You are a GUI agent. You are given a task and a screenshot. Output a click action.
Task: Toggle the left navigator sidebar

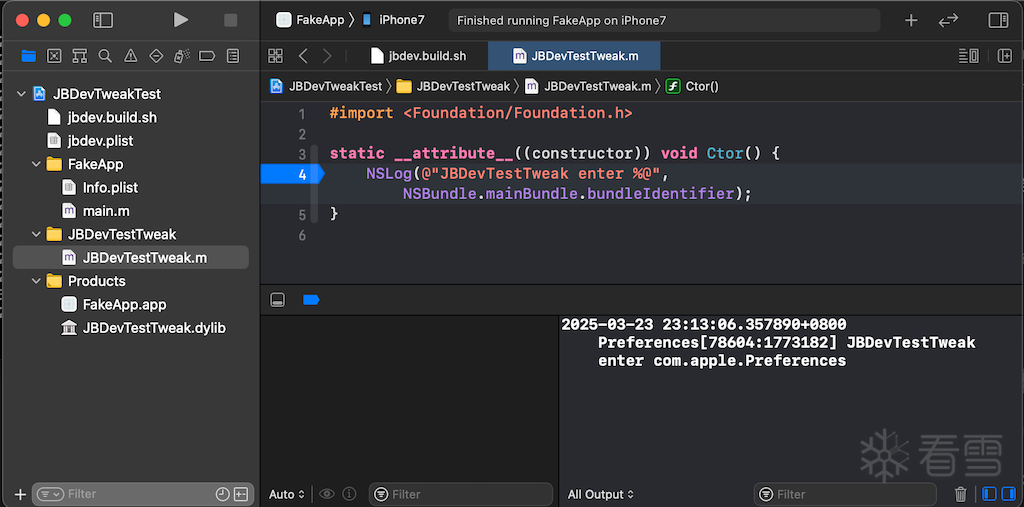coord(103,20)
